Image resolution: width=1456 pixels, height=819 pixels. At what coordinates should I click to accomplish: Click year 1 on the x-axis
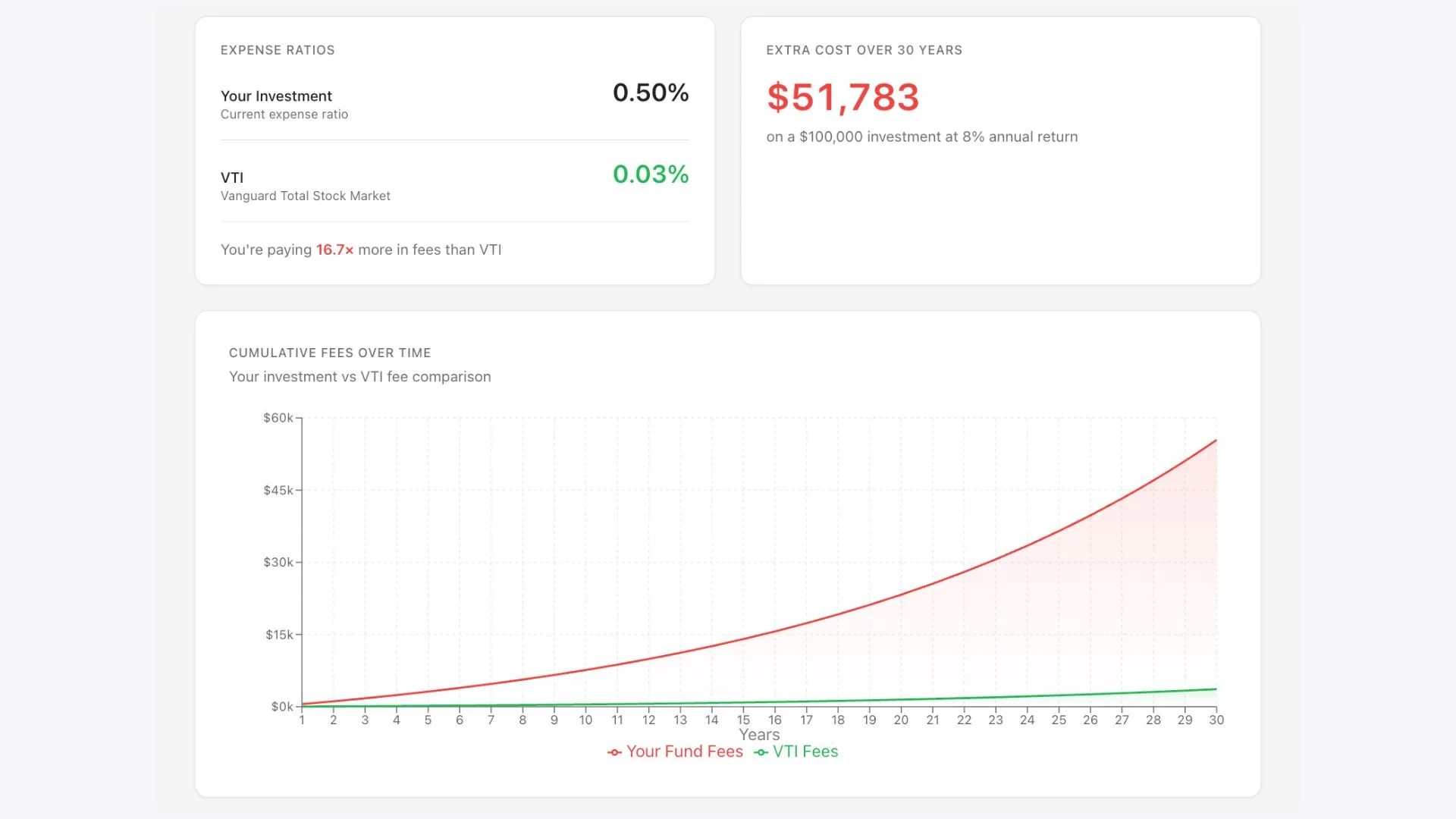(302, 720)
